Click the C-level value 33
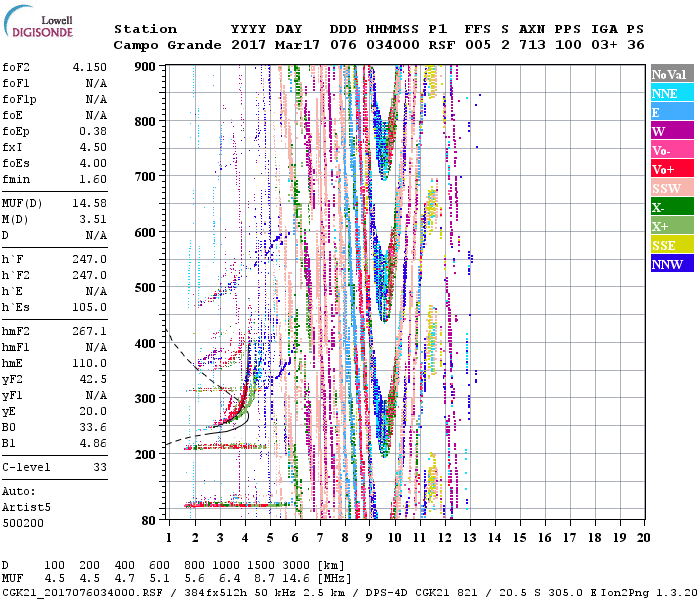Viewport: 700px width, 600px height. 100,467
